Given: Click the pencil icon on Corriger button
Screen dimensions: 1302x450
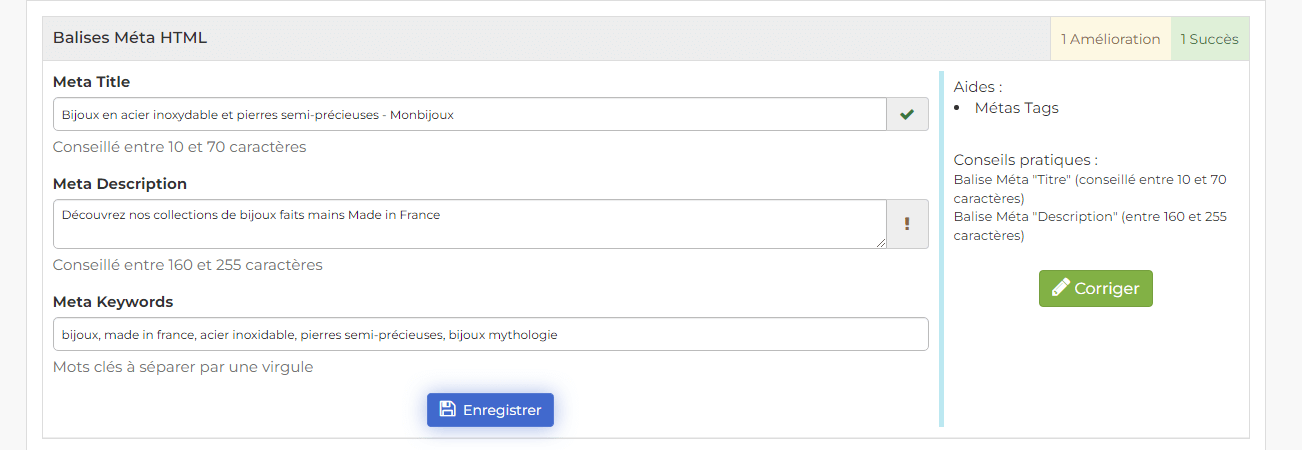Looking at the screenshot, I should [1061, 288].
